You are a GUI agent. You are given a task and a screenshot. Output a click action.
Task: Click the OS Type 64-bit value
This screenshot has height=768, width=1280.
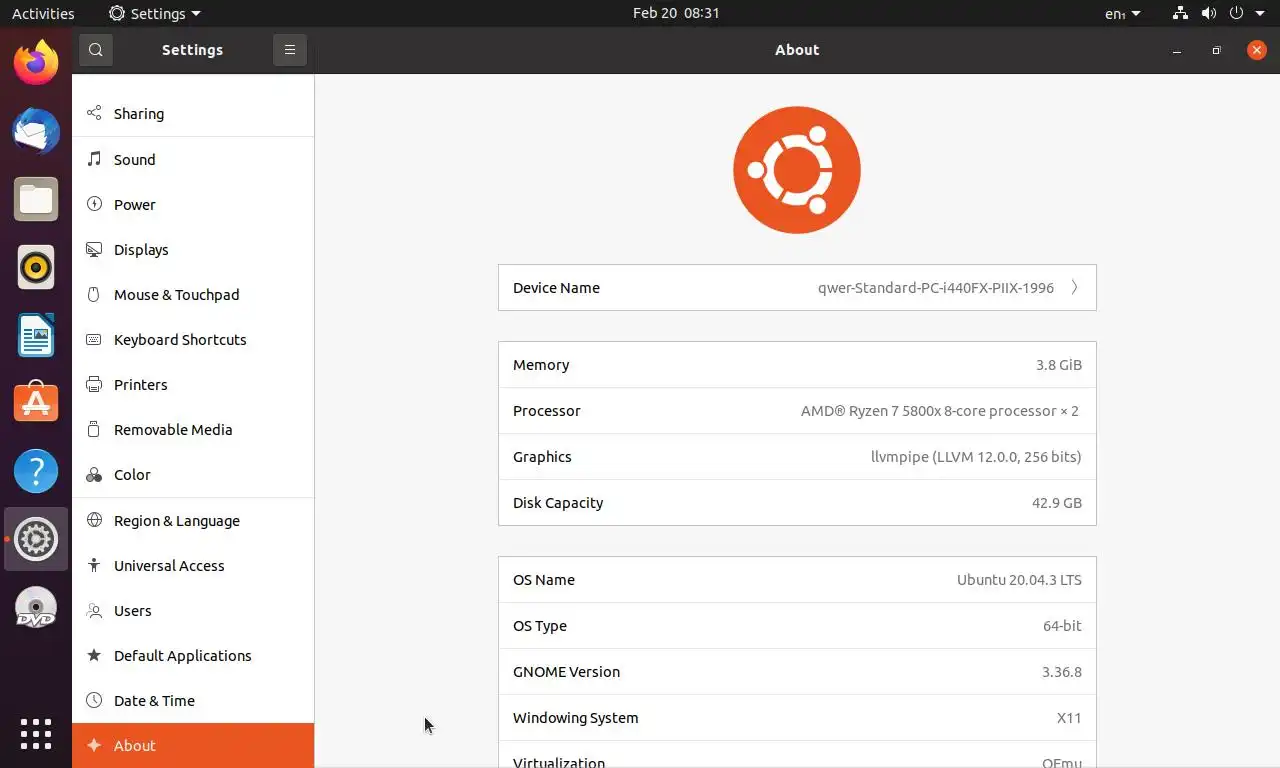(1062, 625)
